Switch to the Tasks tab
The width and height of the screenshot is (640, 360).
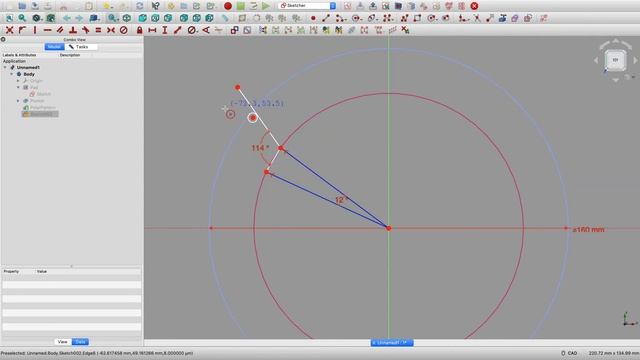click(80, 47)
